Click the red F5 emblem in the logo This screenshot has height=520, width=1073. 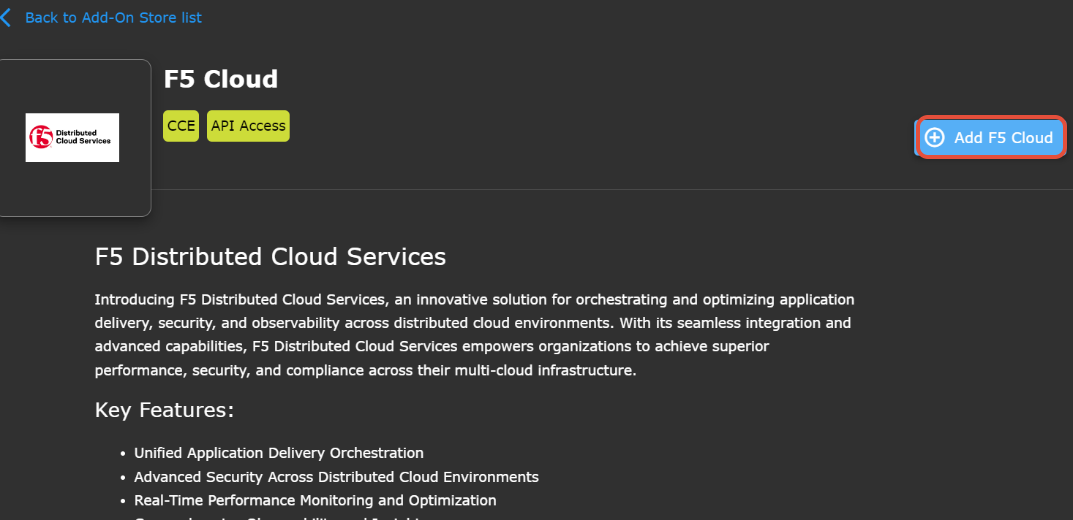[x=41, y=137]
